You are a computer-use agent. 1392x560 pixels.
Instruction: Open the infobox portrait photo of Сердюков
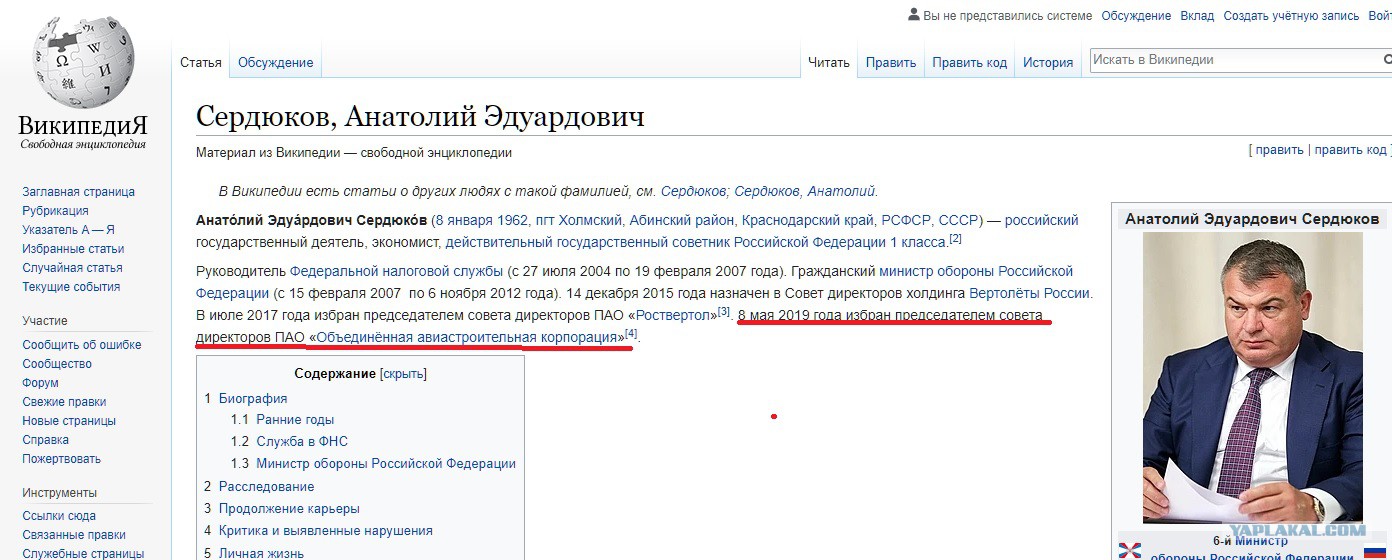click(1252, 377)
